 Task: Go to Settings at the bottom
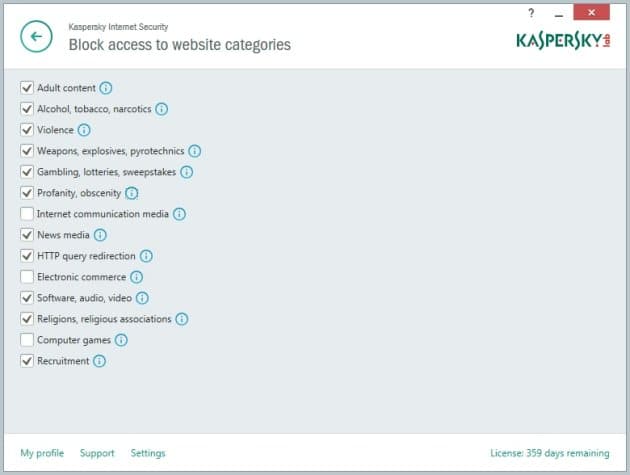click(148, 453)
